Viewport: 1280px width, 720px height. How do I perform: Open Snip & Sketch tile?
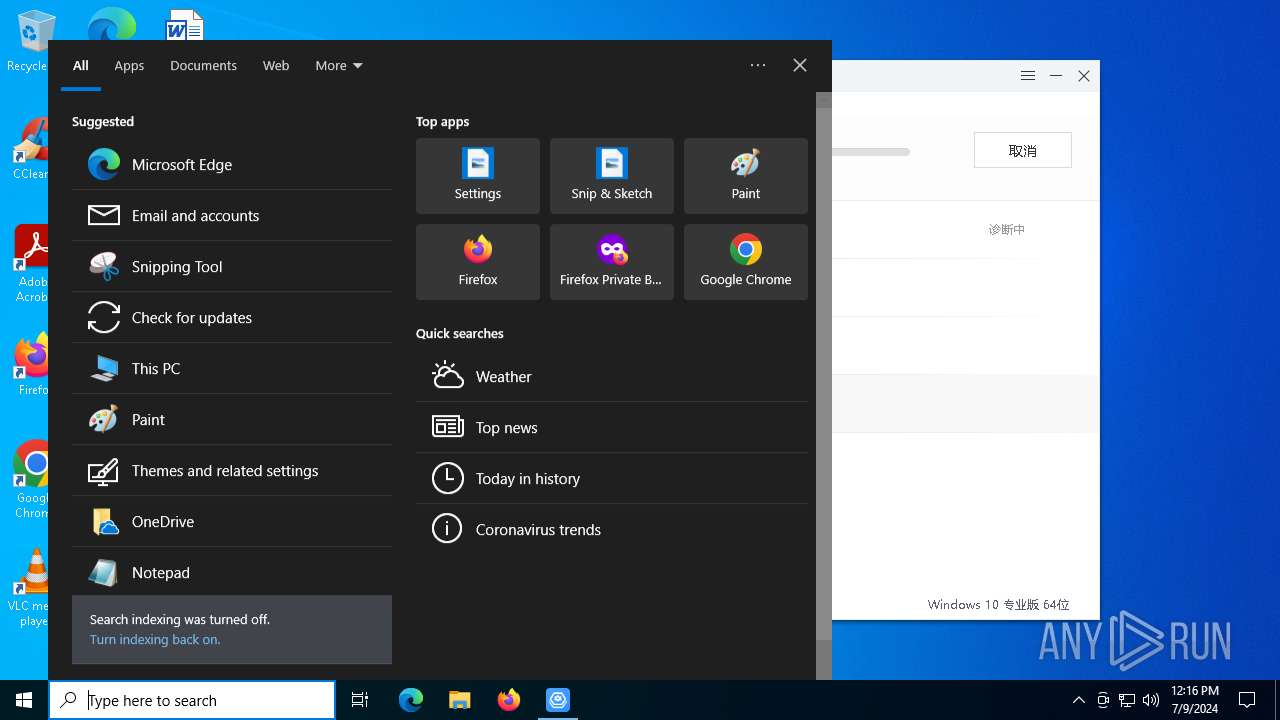click(612, 176)
